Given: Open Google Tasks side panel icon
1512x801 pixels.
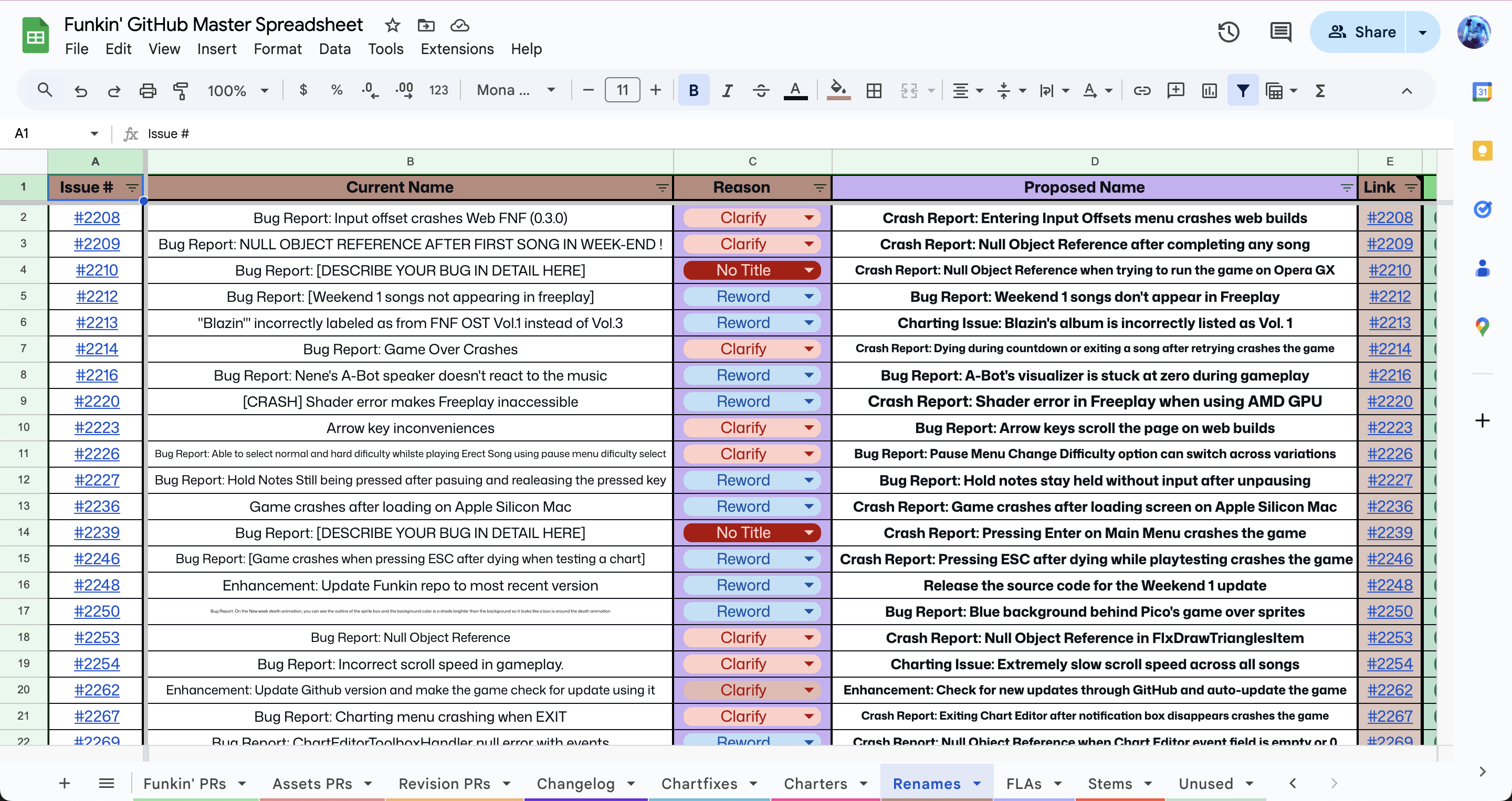Looking at the screenshot, I should (x=1482, y=209).
